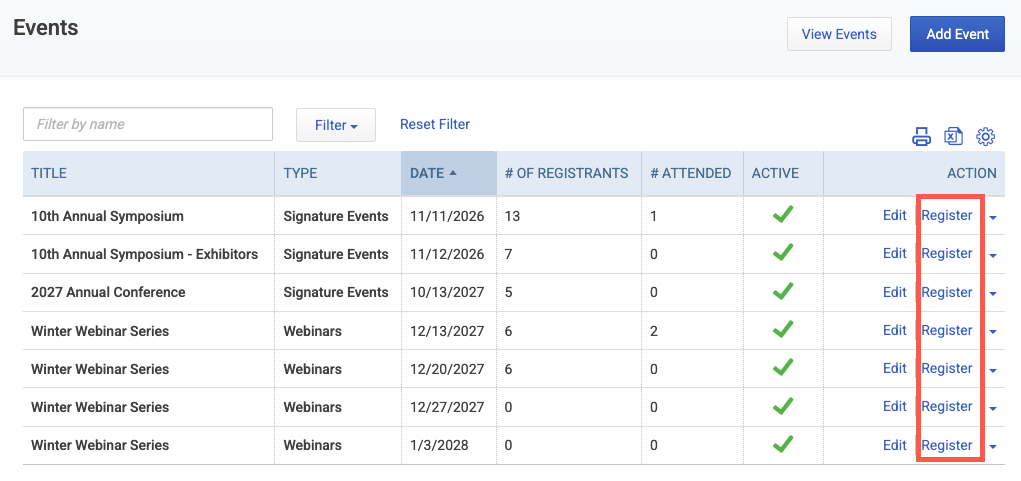
Task: Export the list with the Excel icon
Action: tap(953, 137)
